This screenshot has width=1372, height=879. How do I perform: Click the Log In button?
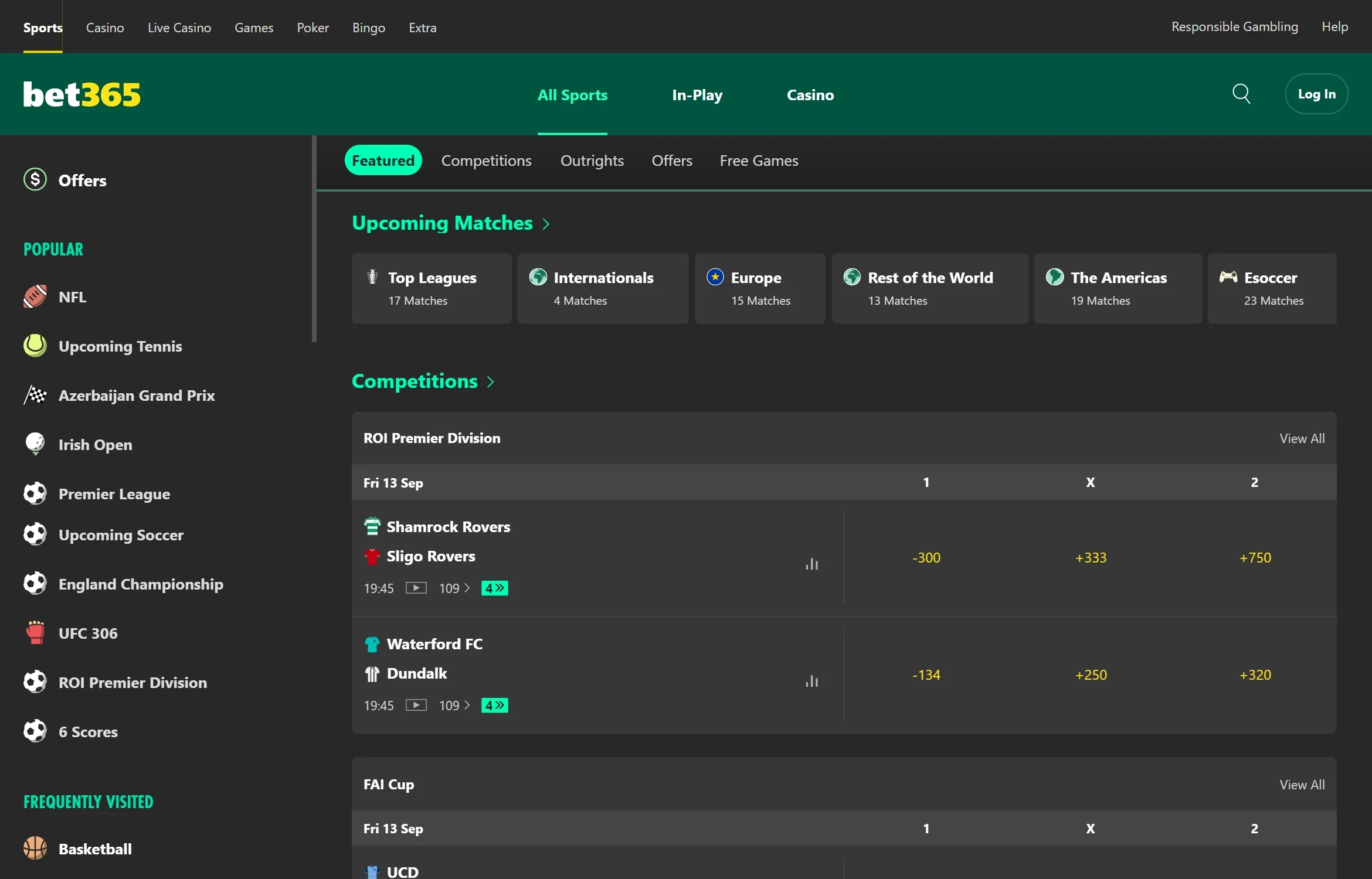[x=1316, y=94]
